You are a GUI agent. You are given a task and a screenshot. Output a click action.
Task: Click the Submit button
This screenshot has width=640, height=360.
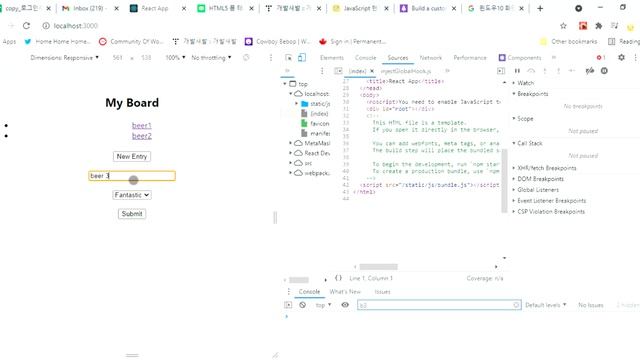pyautogui.click(x=132, y=213)
